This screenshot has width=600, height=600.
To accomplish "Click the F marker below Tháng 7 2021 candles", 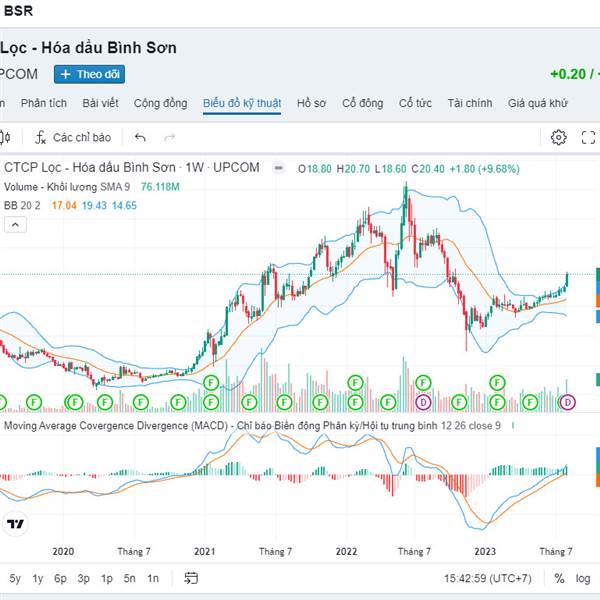I will pos(284,402).
